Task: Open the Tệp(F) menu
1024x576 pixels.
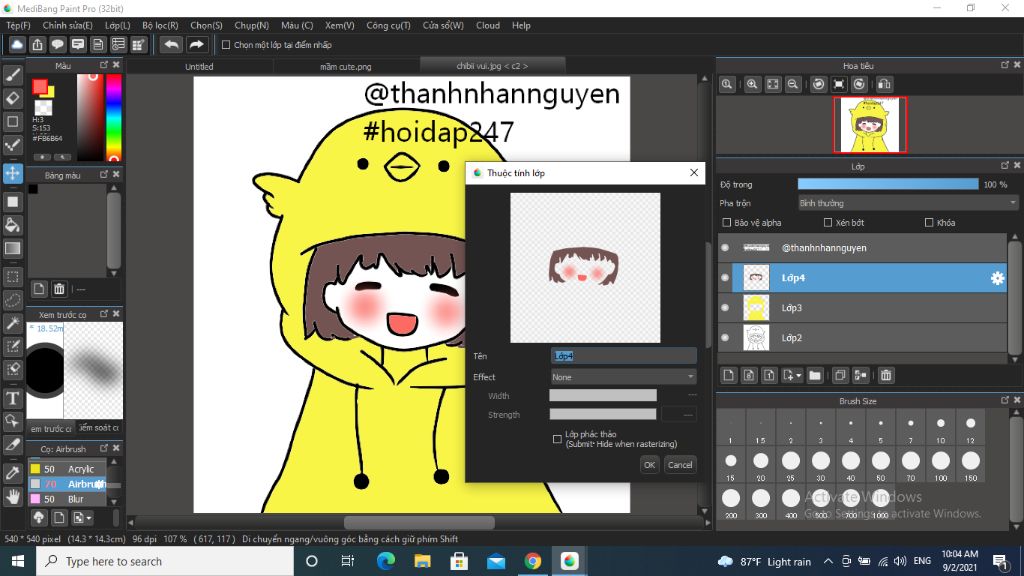Action: tap(18, 25)
